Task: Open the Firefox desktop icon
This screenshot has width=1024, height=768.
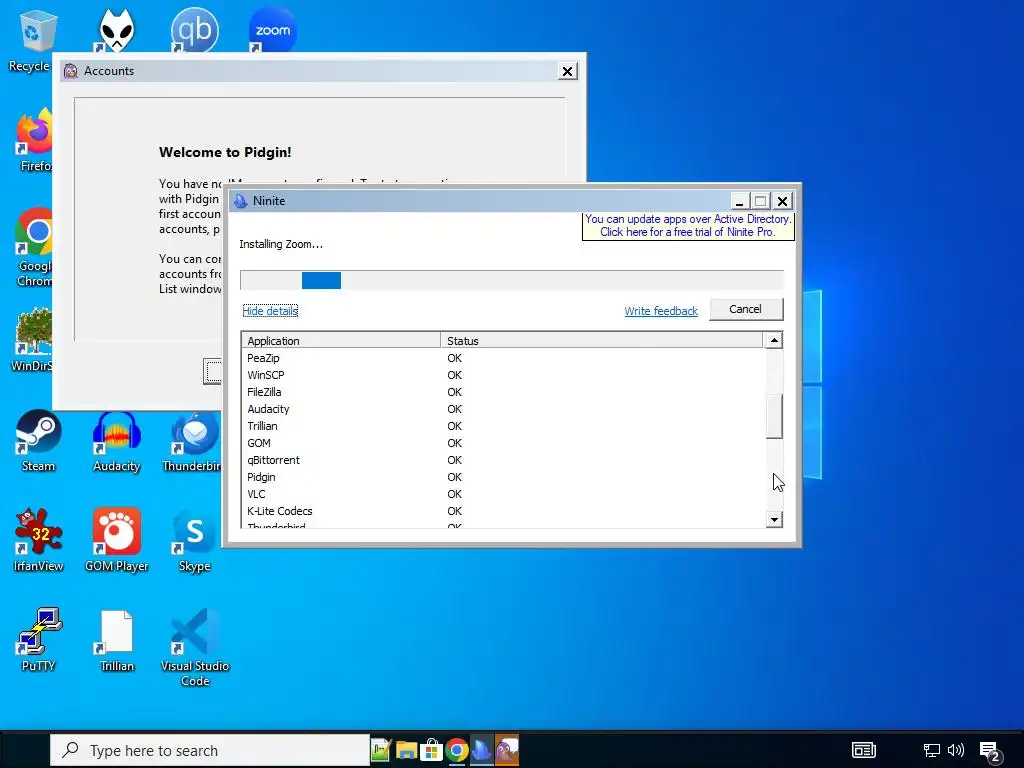Action: click(x=34, y=140)
